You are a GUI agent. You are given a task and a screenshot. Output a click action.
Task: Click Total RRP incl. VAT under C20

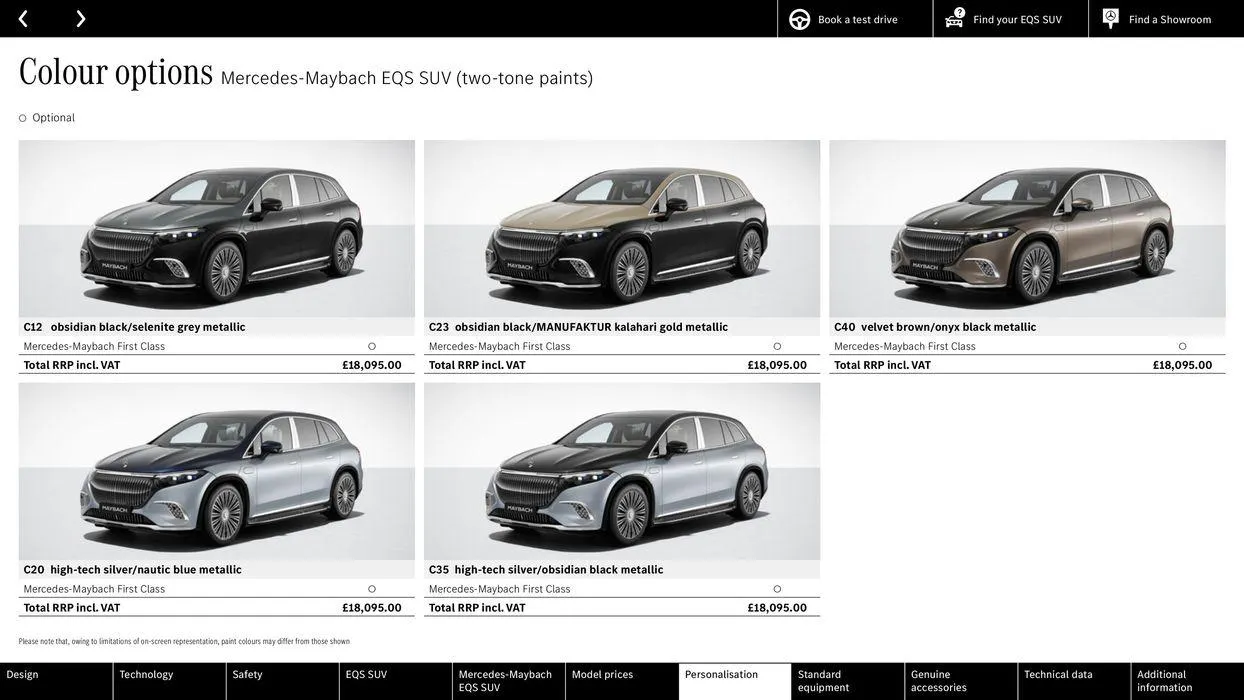(x=72, y=608)
